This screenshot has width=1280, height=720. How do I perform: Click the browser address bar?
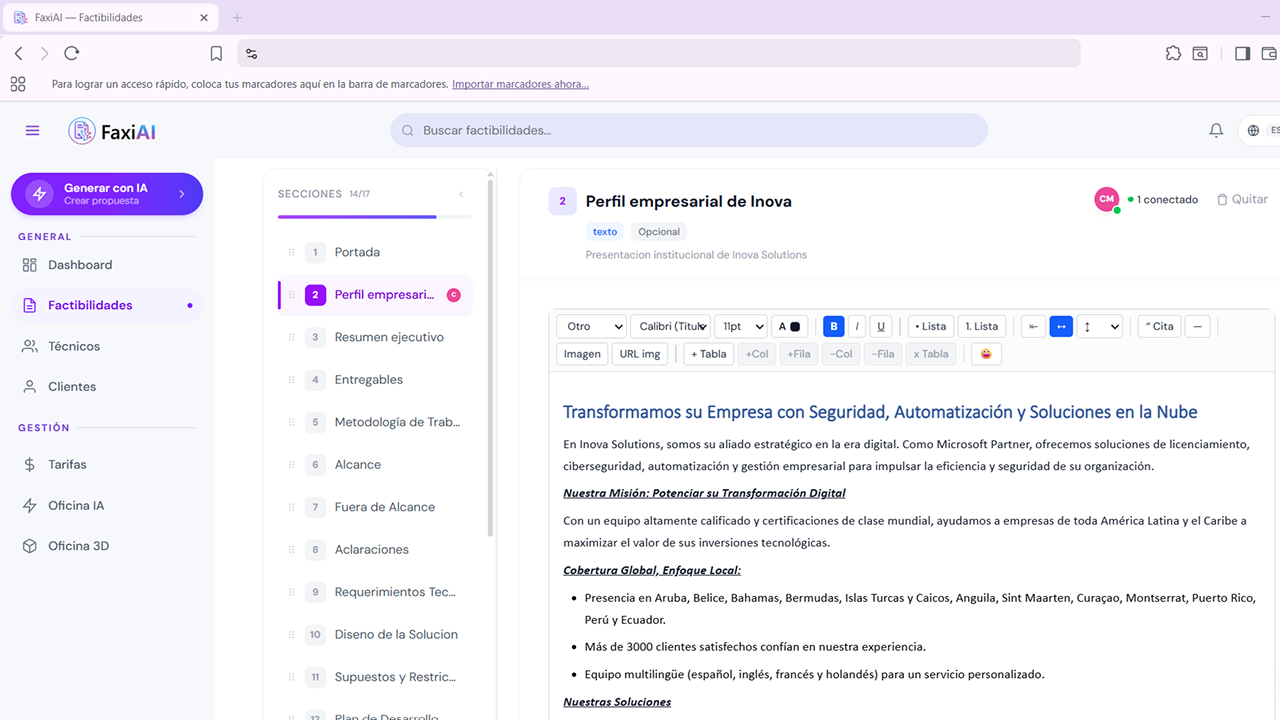click(659, 54)
